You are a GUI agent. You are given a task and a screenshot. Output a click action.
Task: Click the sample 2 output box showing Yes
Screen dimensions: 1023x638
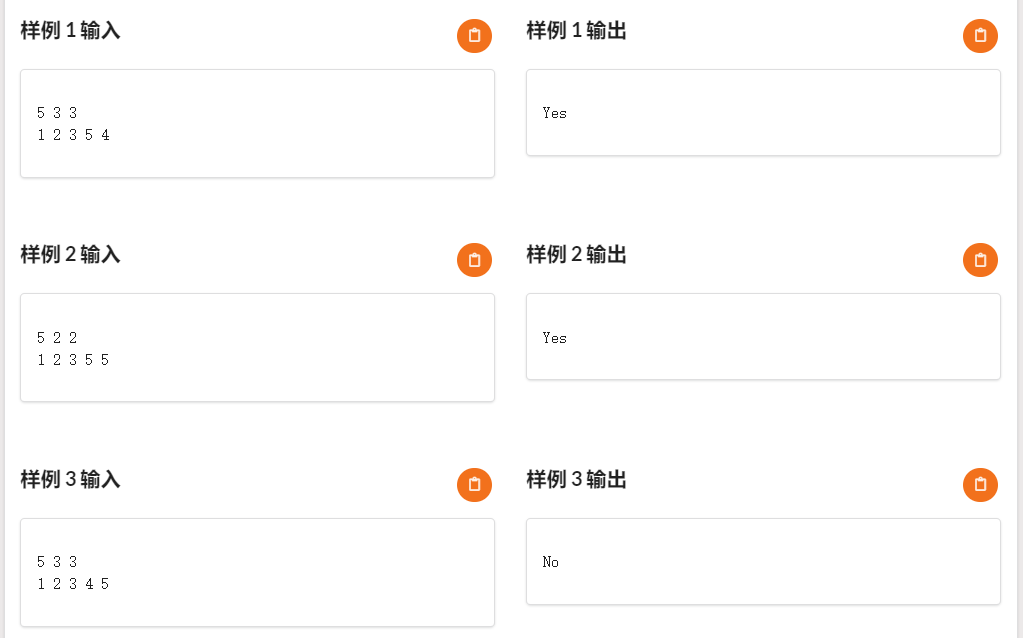click(763, 337)
